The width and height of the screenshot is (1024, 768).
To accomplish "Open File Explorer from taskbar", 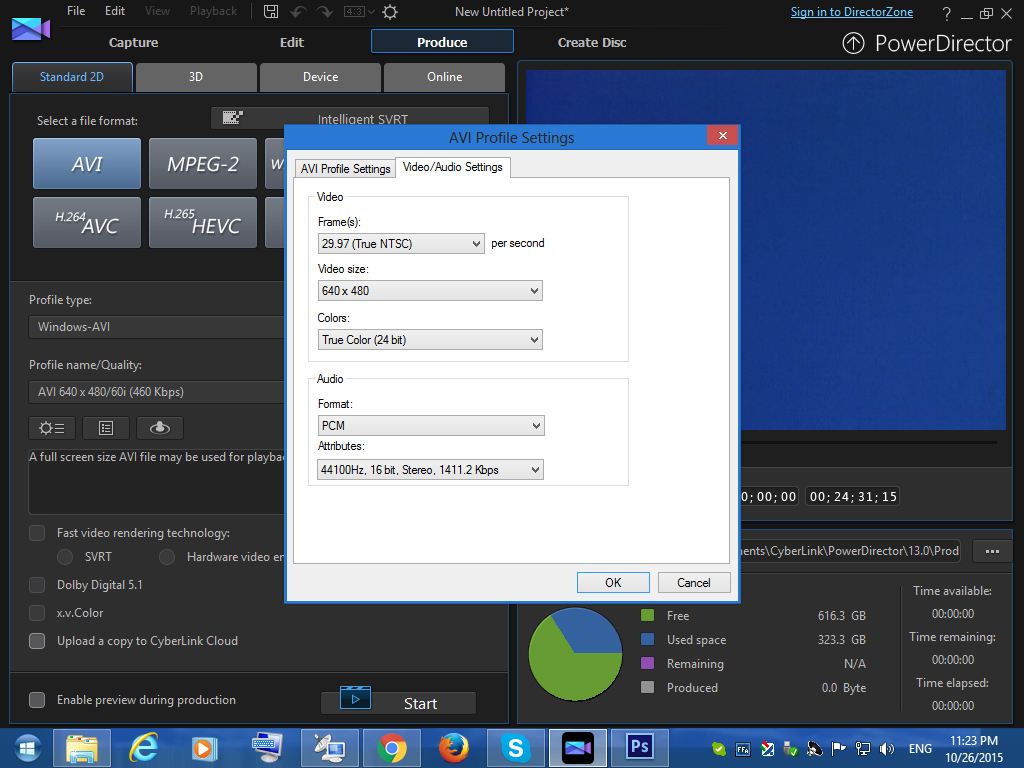I will click(82, 748).
